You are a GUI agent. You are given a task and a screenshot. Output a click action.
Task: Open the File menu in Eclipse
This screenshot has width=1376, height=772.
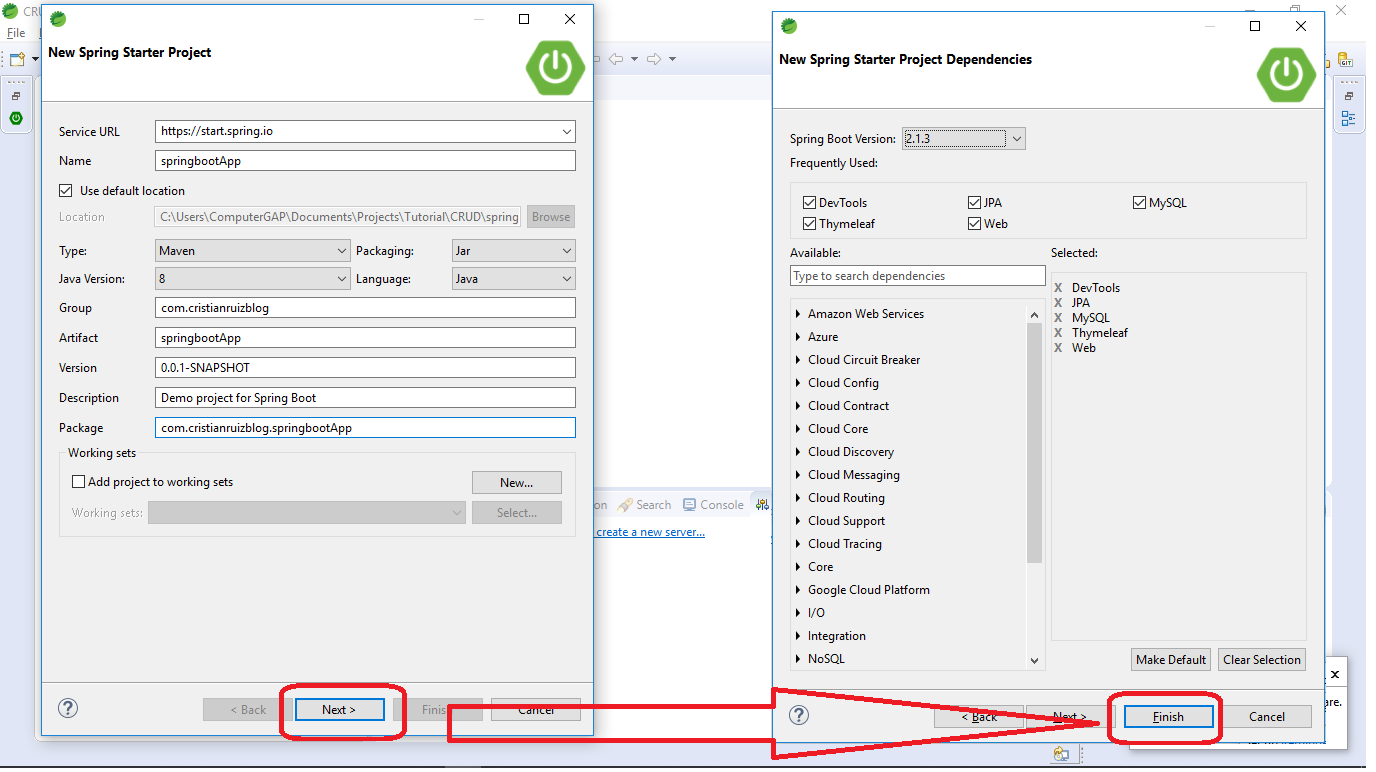(15, 33)
